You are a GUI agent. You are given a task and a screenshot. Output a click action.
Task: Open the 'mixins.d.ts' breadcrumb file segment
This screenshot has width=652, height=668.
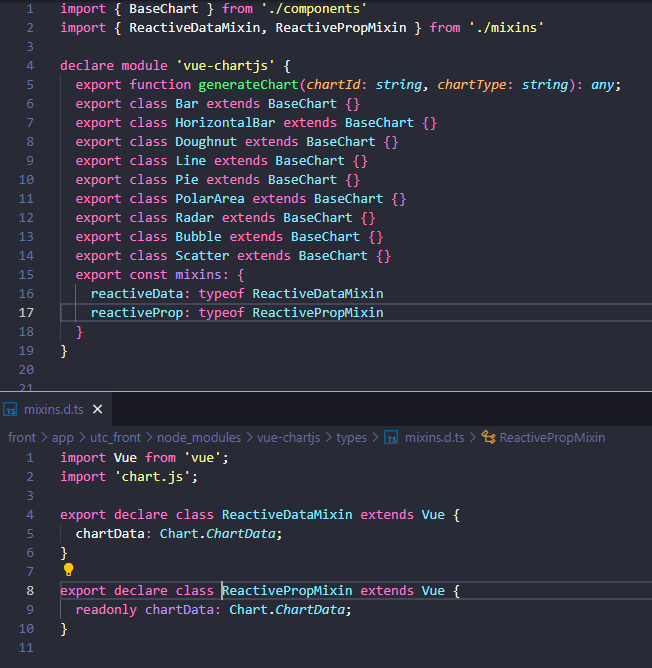[434, 438]
